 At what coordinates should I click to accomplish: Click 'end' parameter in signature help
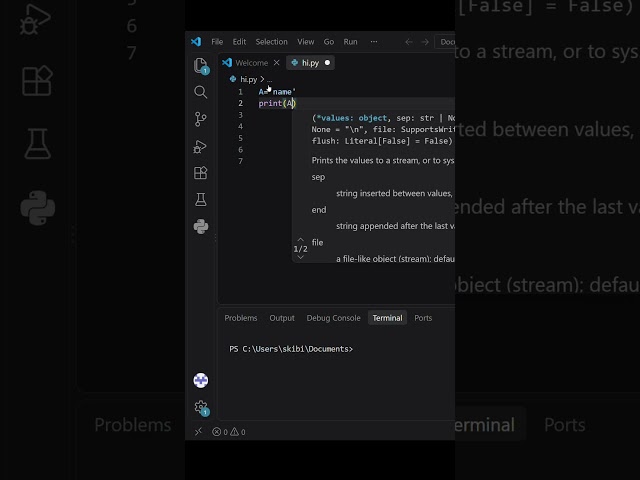(x=319, y=210)
